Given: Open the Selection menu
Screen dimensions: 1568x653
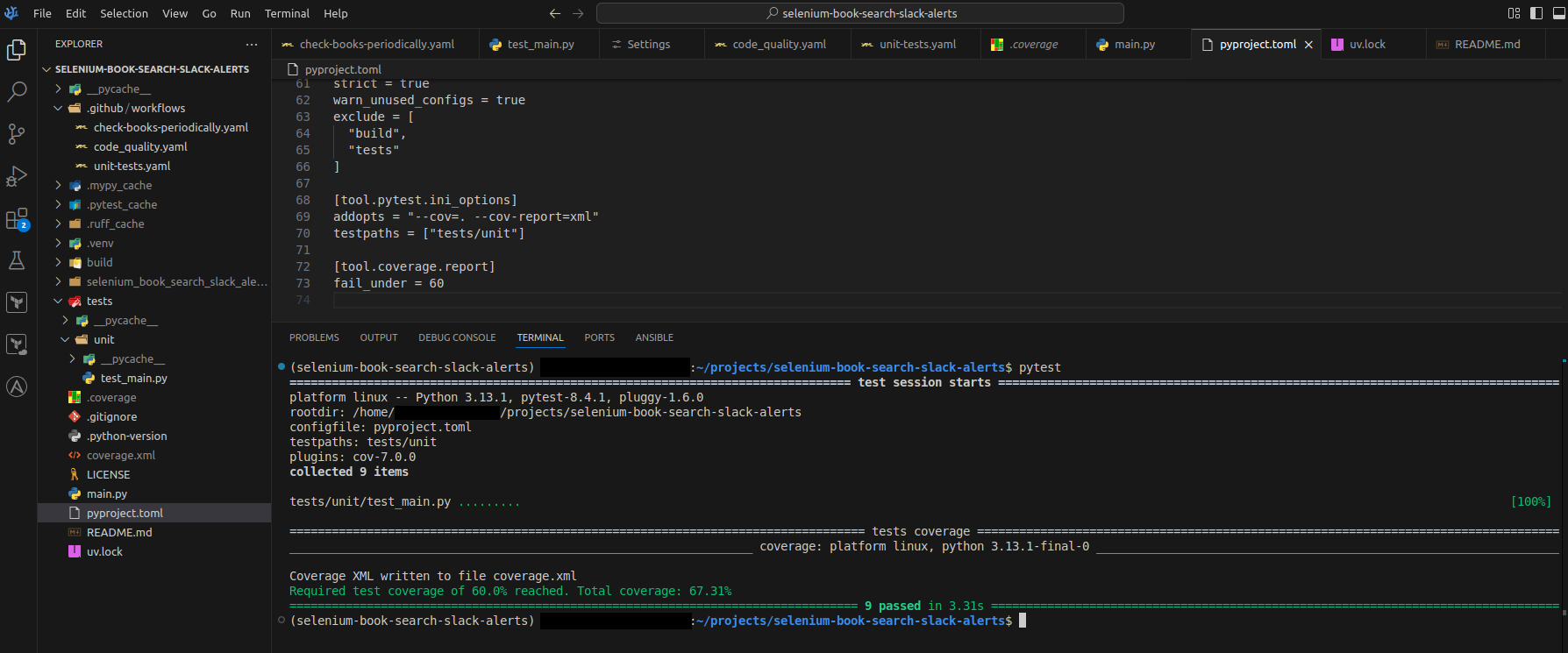Looking at the screenshot, I should [x=124, y=13].
